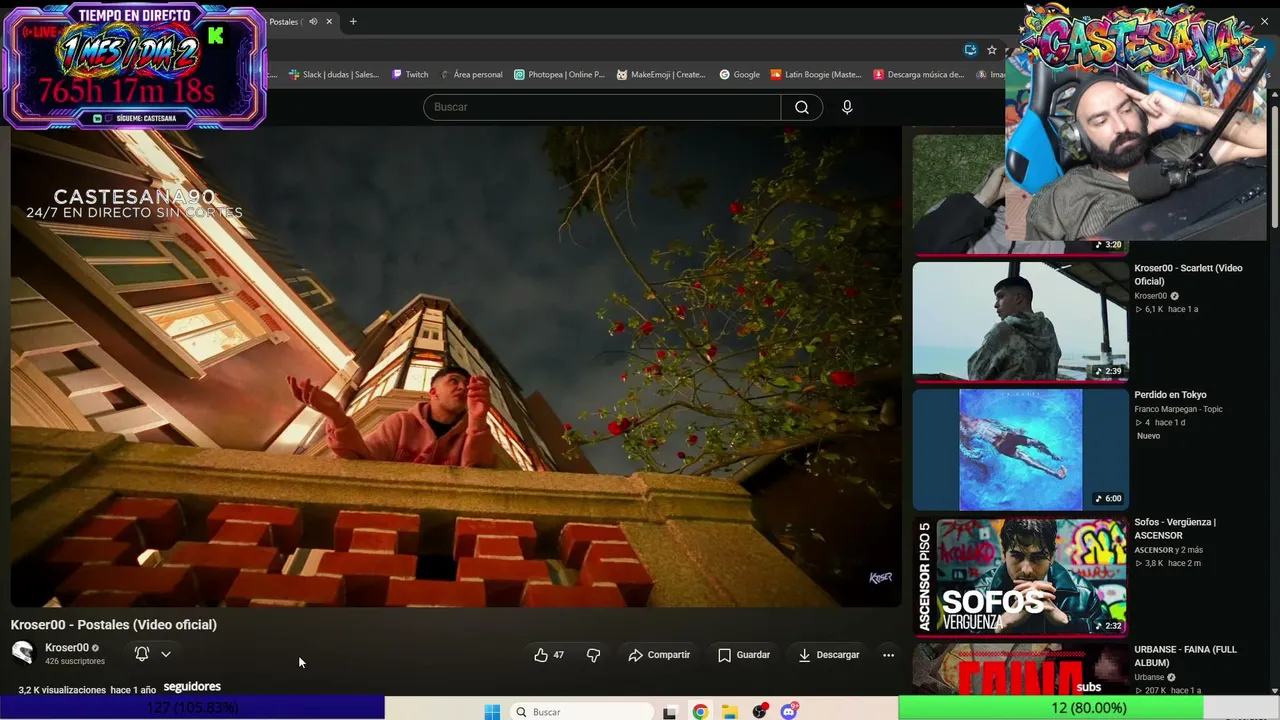Open a new browser tab
This screenshot has width=1280, height=720.
(x=353, y=21)
